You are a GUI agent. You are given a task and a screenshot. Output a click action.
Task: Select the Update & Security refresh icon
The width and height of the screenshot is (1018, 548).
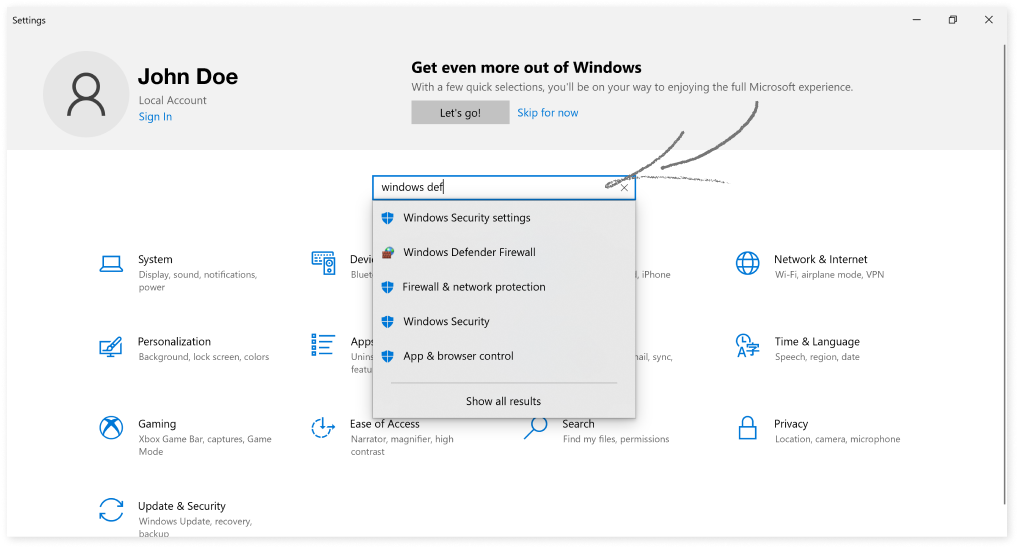coord(111,509)
